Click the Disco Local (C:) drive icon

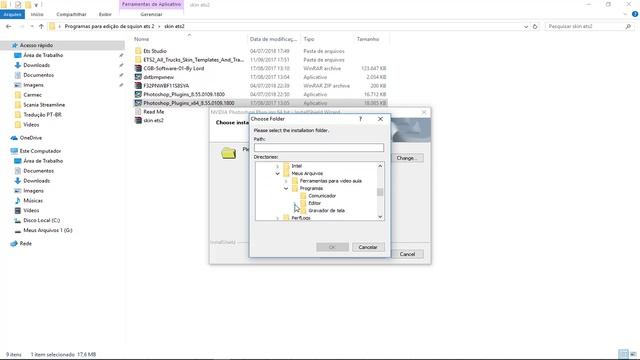tap(18, 220)
